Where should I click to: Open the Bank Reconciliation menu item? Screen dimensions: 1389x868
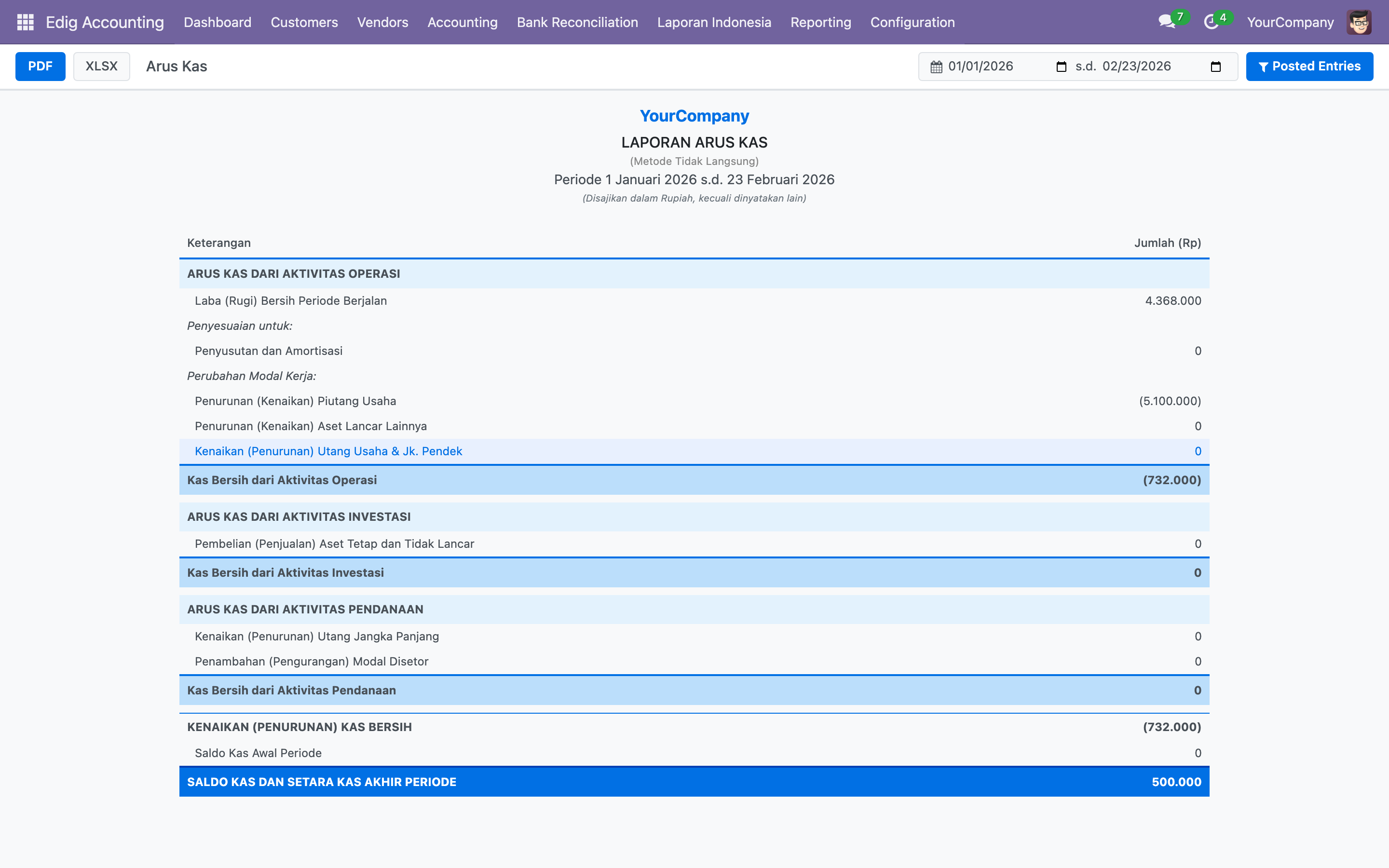click(577, 22)
